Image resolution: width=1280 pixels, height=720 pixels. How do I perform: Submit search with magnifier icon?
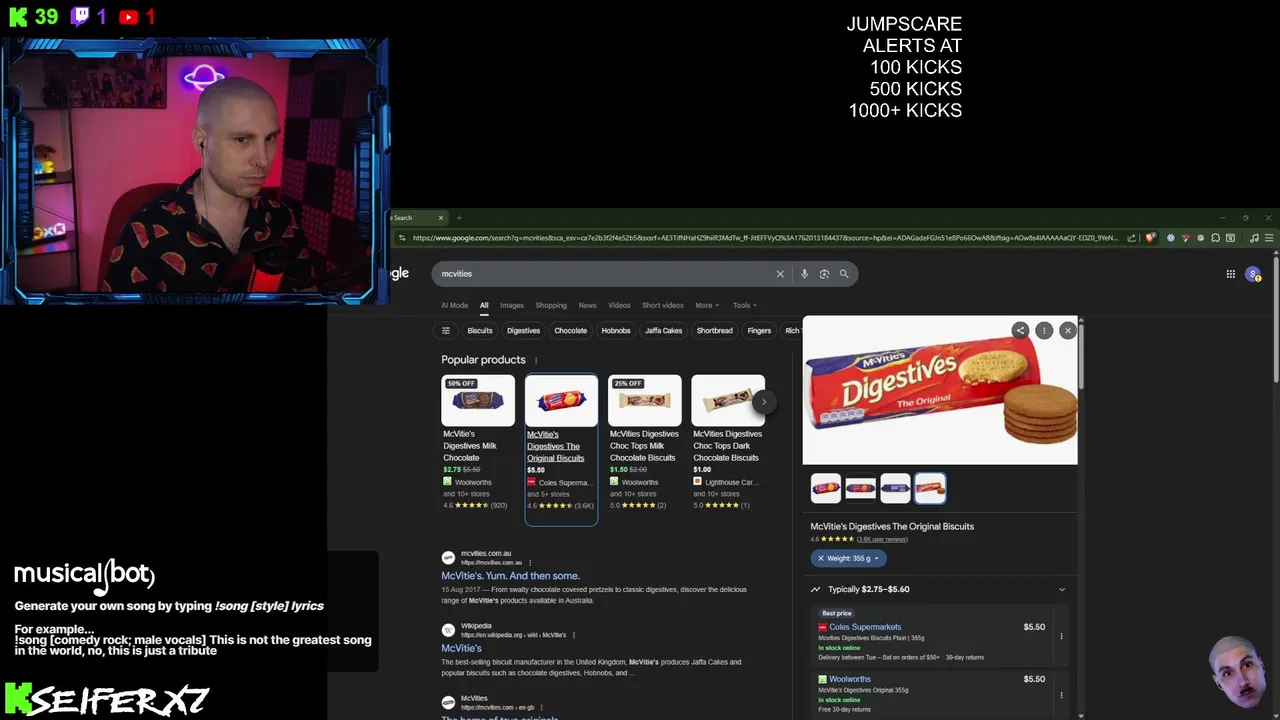(844, 274)
